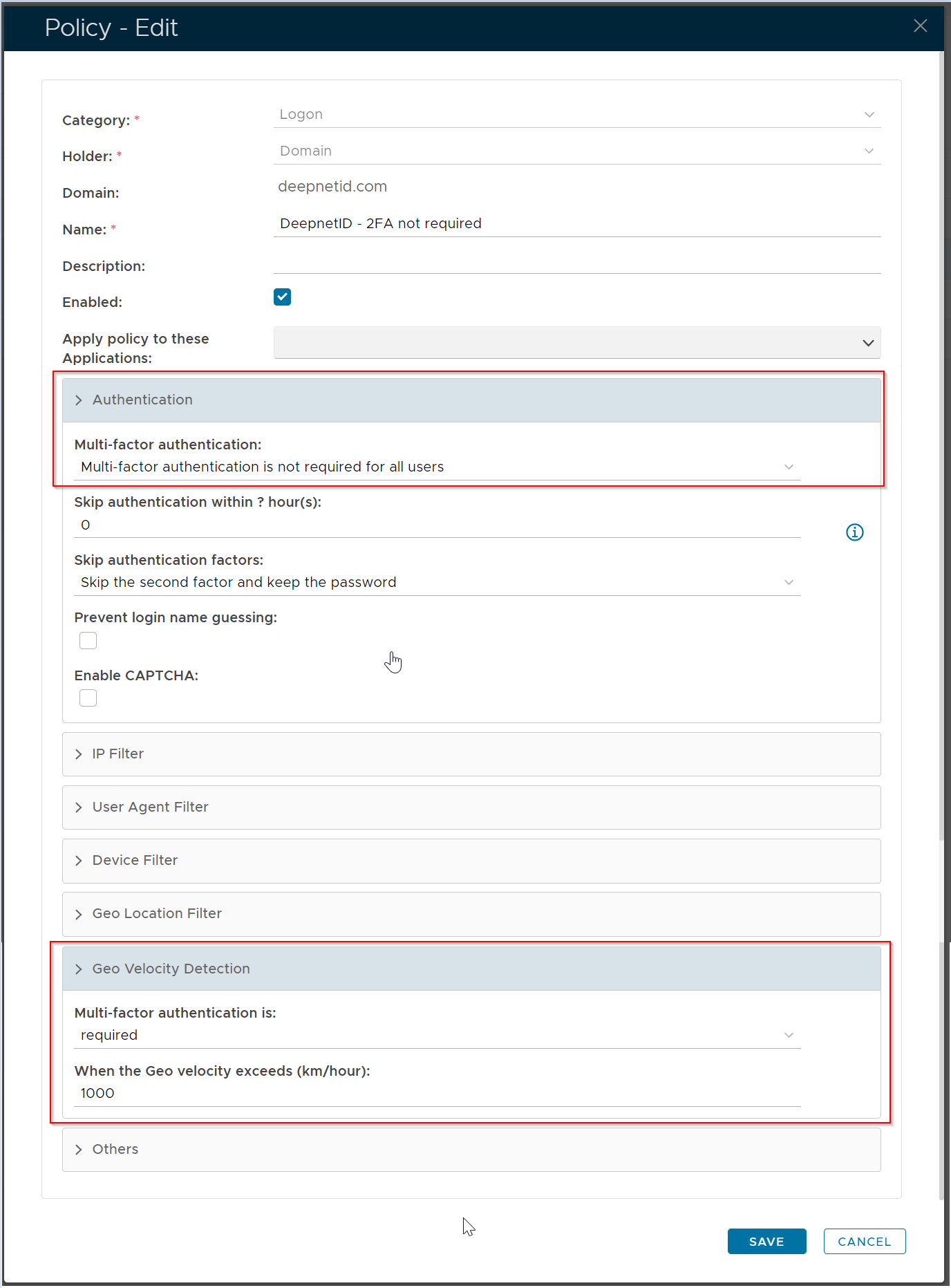Click the SAVE button
This screenshot has height=1288, width=951.
[x=766, y=1242]
